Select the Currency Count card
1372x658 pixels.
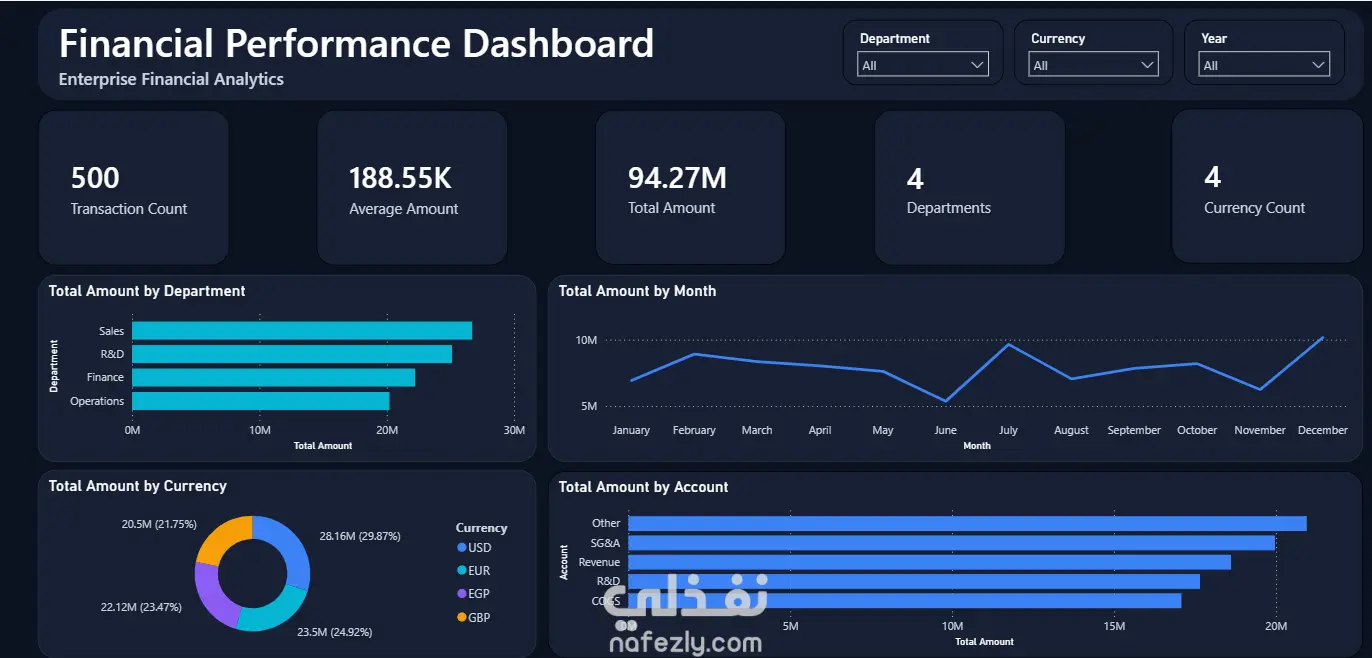coord(1267,188)
